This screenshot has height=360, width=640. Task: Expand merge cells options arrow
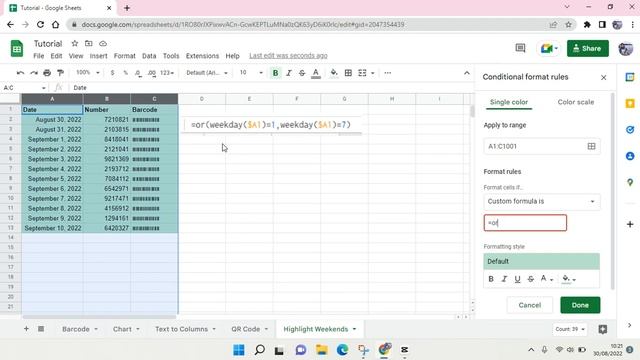click(373, 73)
